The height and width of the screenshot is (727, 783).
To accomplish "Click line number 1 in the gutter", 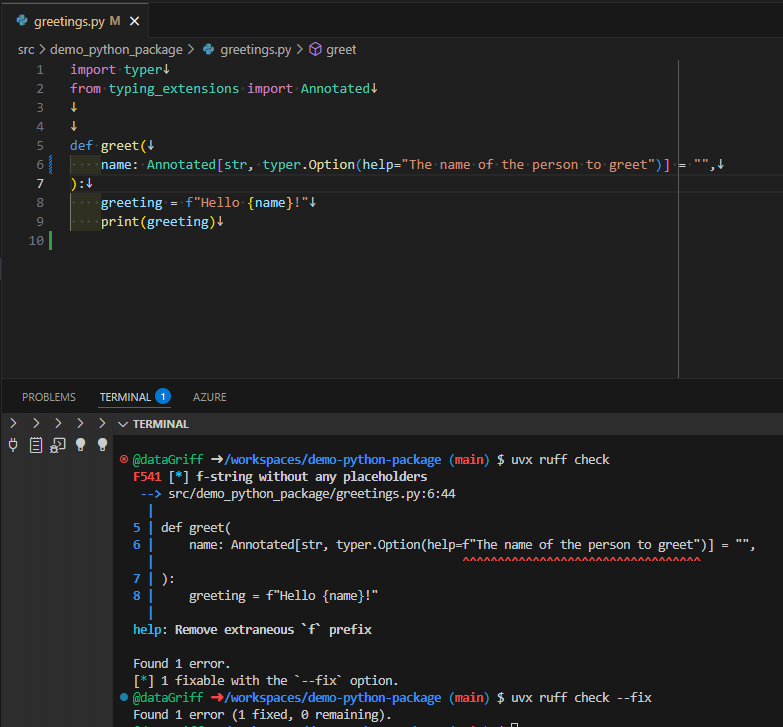I will pyautogui.click(x=40, y=70).
